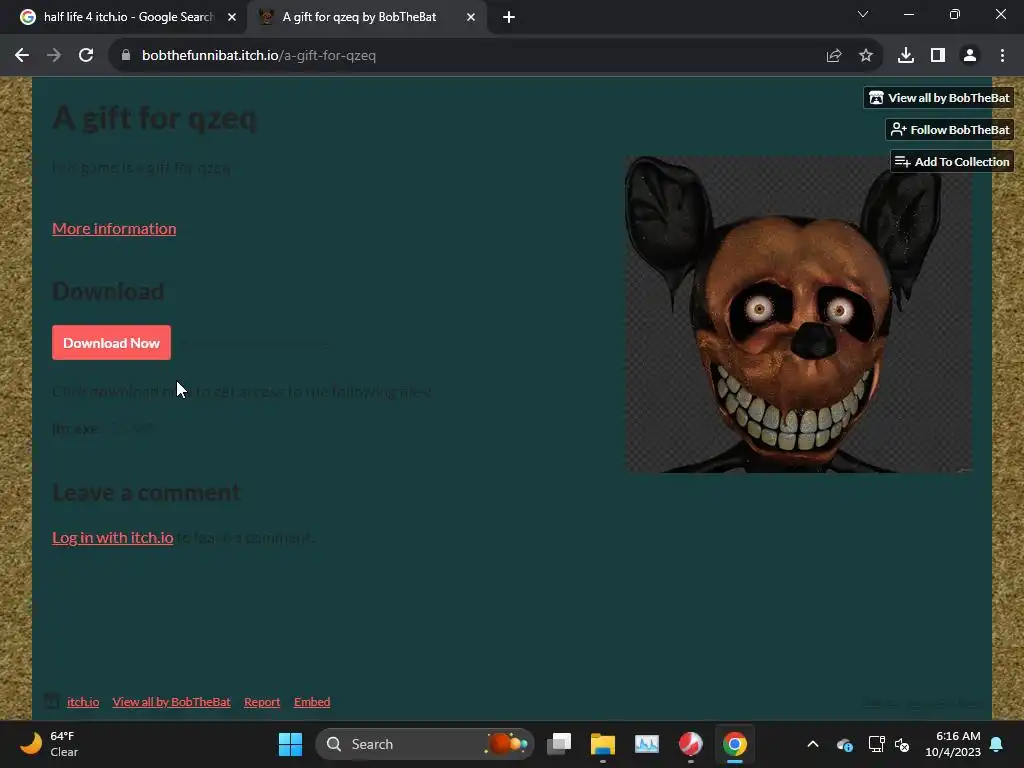Click the Download Now button
This screenshot has height=768, width=1024.
[112, 343]
